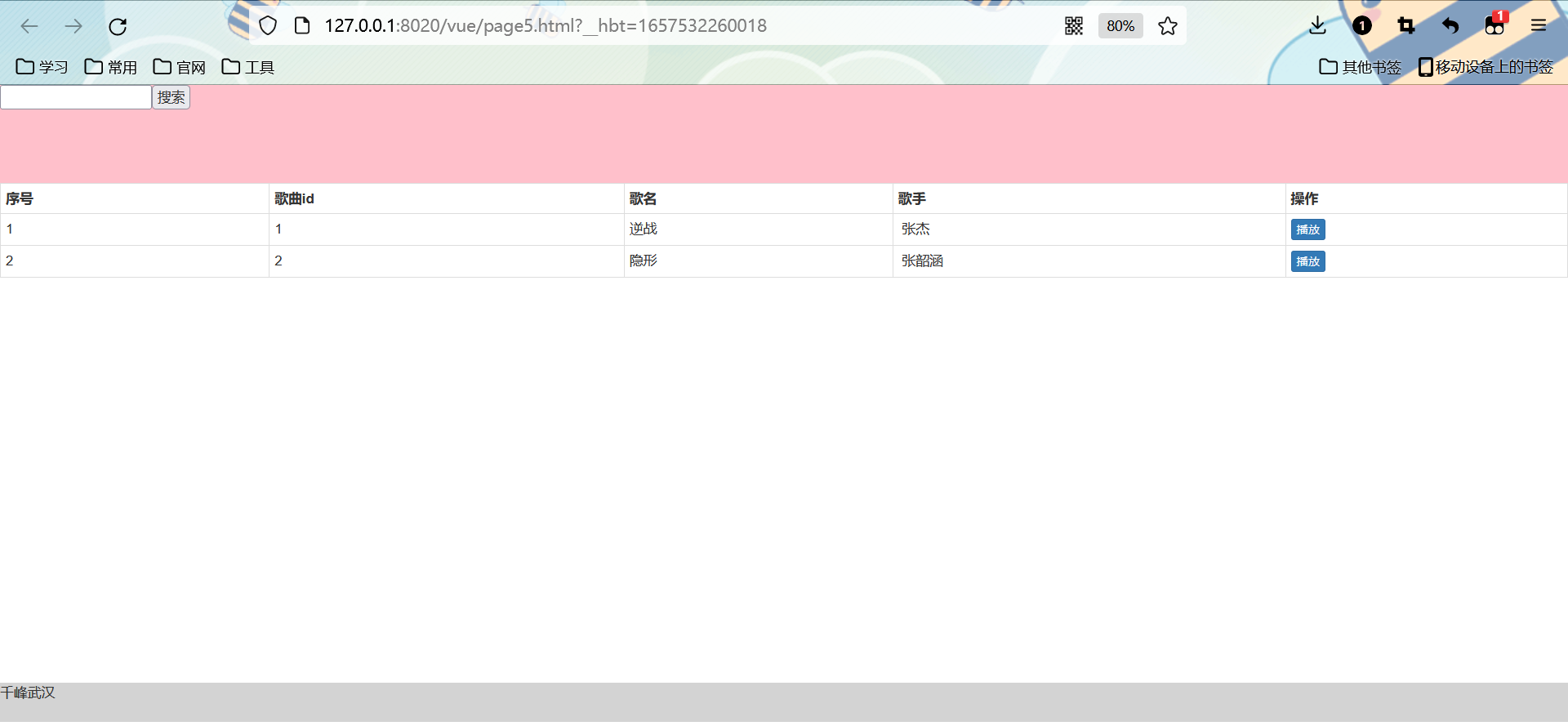
Task: Focus the song search input field
Action: pyautogui.click(x=76, y=97)
